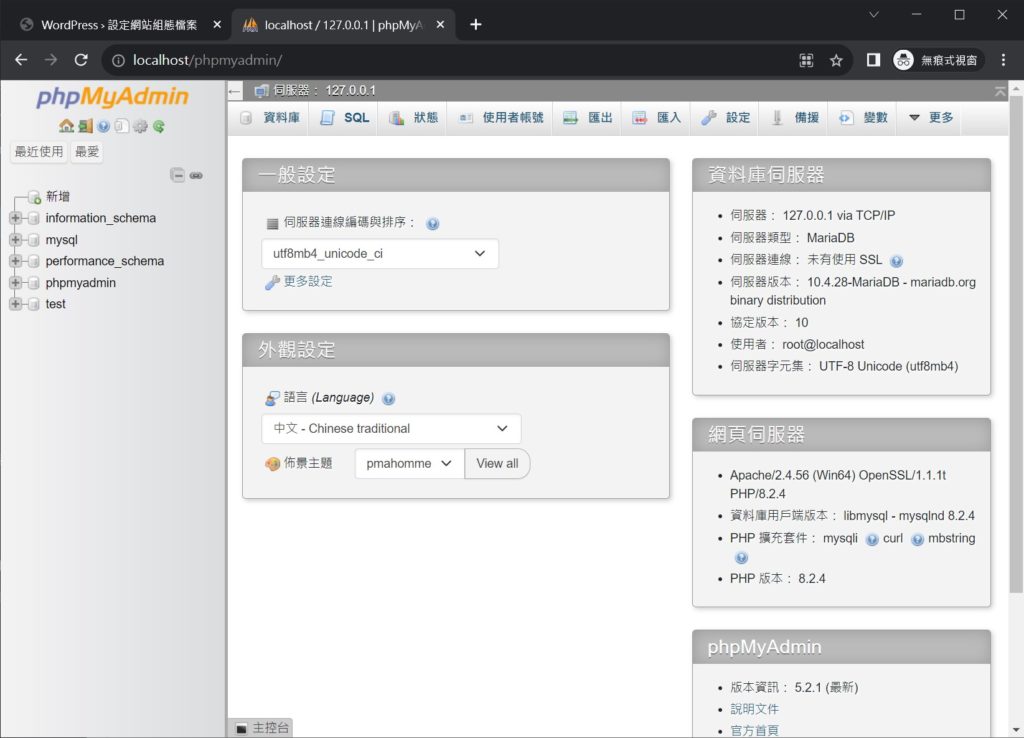Open help icon after 未有使用 SSL
1024x738 pixels.
(x=897, y=261)
